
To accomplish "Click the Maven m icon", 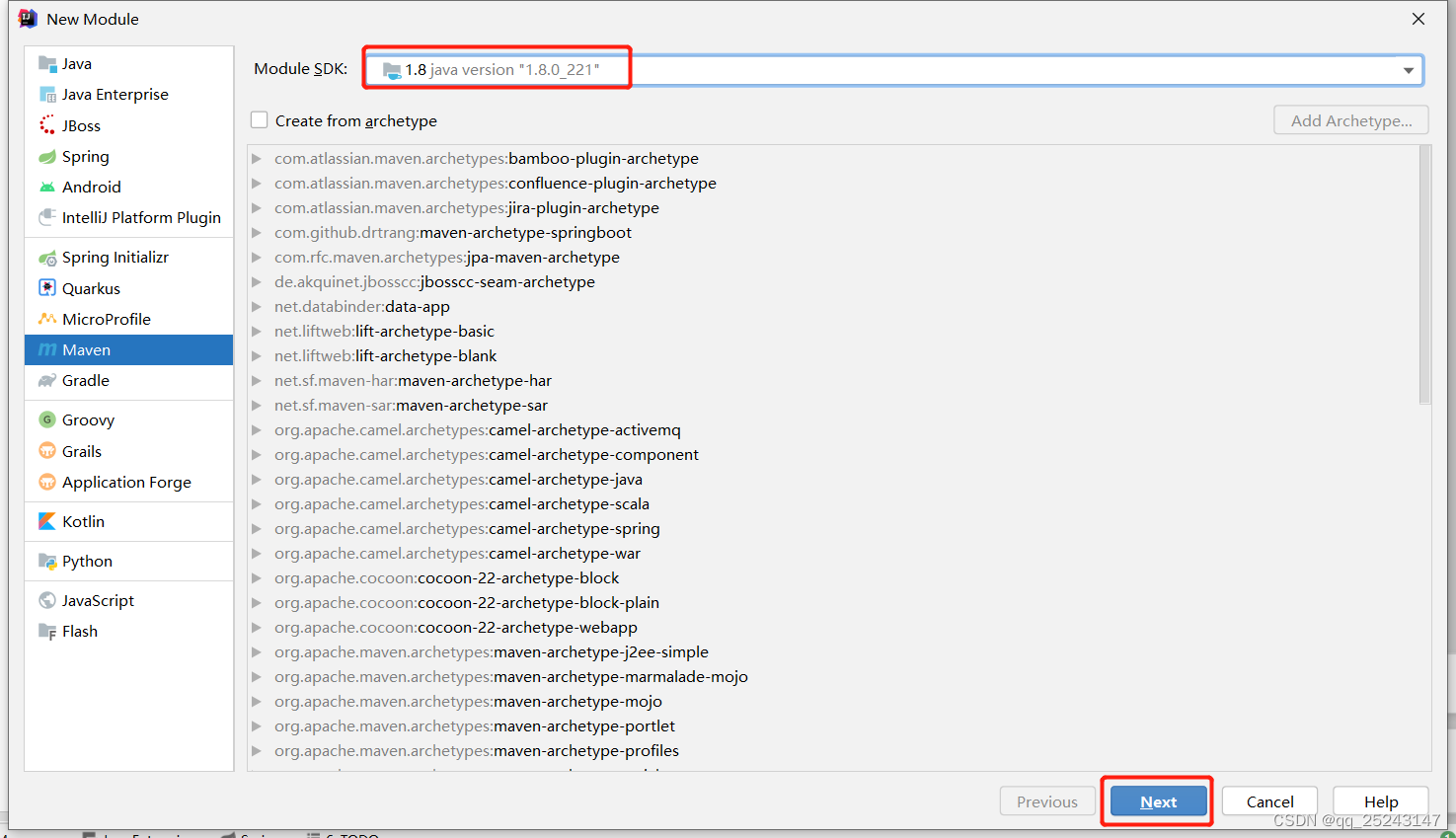I will tap(47, 349).
